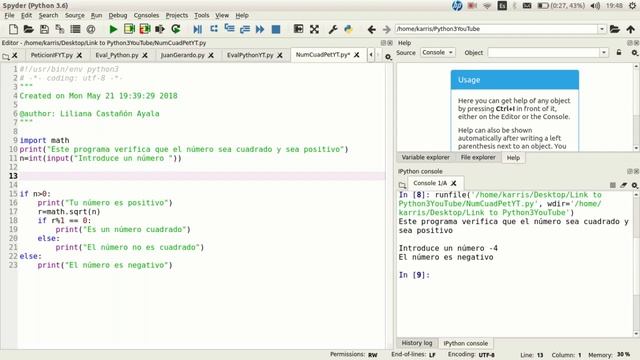This screenshot has height=360, width=640.
Task: Switch to the PeticionIFYT.py editor tab
Action: pos(51,55)
